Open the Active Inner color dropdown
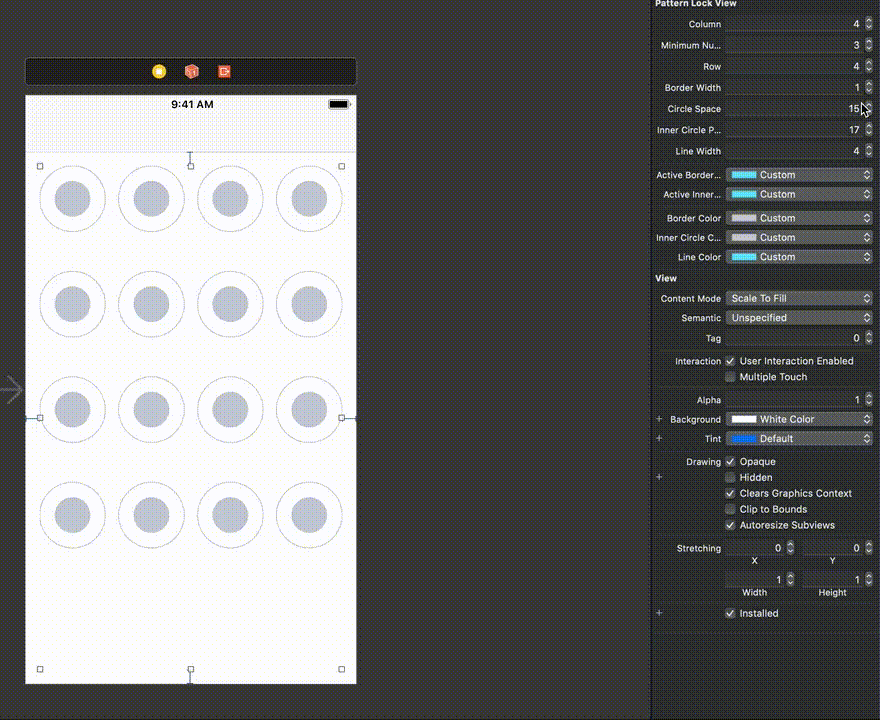The height and width of the screenshot is (720, 880). (799, 194)
